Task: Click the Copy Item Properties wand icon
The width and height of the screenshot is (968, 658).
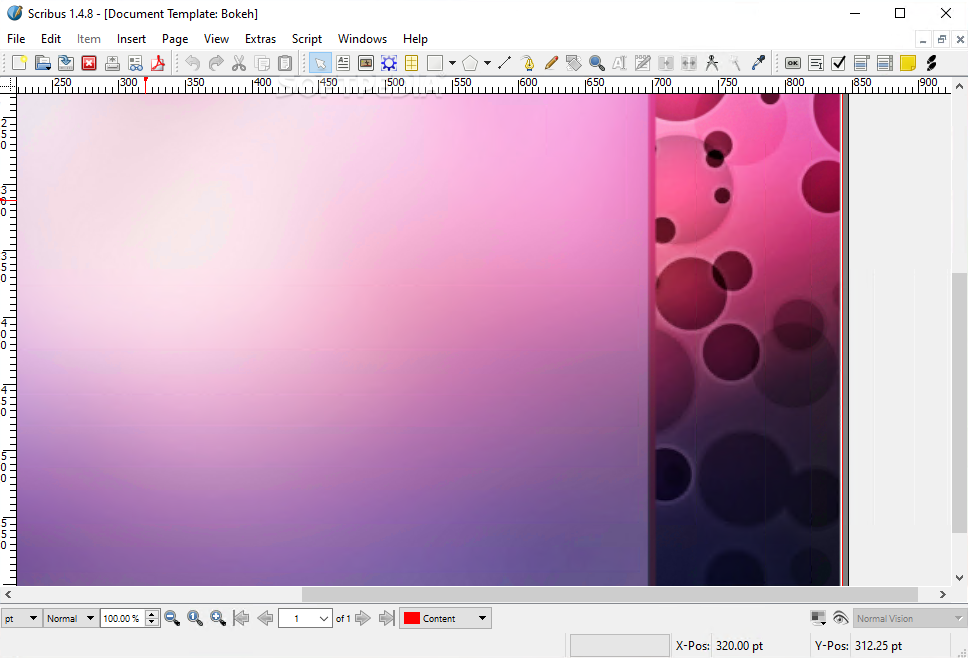Action: click(735, 63)
